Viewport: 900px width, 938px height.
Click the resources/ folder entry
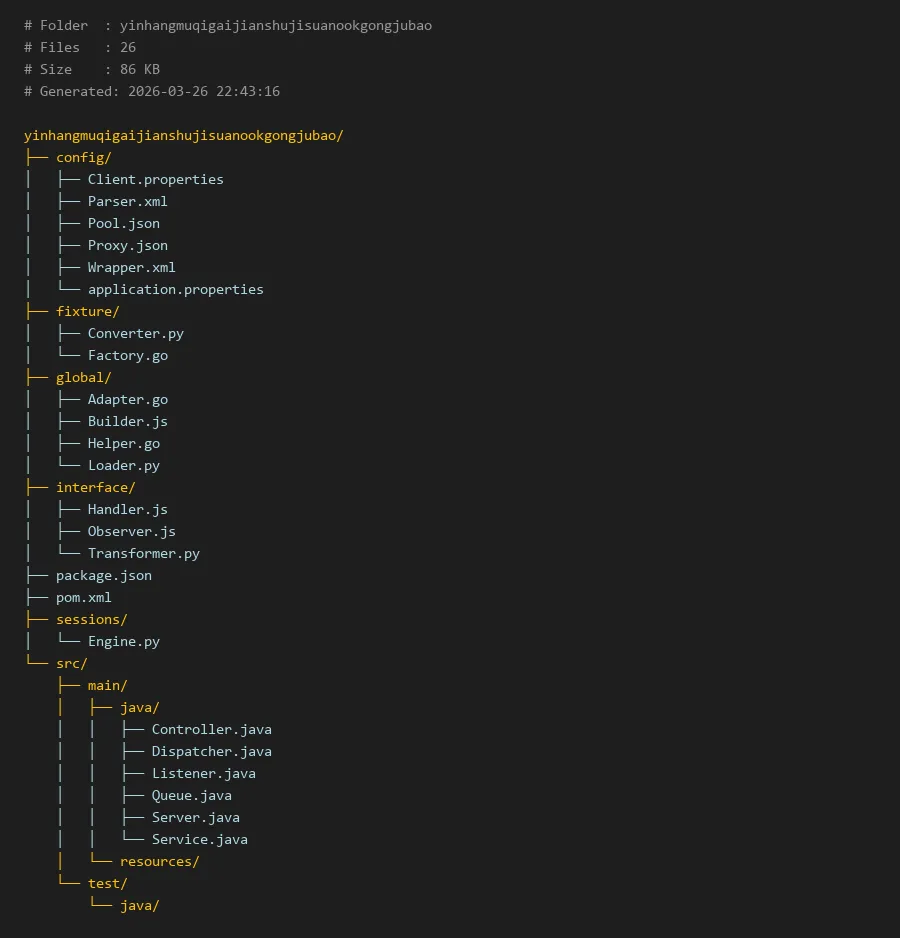(x=159, y=862)
